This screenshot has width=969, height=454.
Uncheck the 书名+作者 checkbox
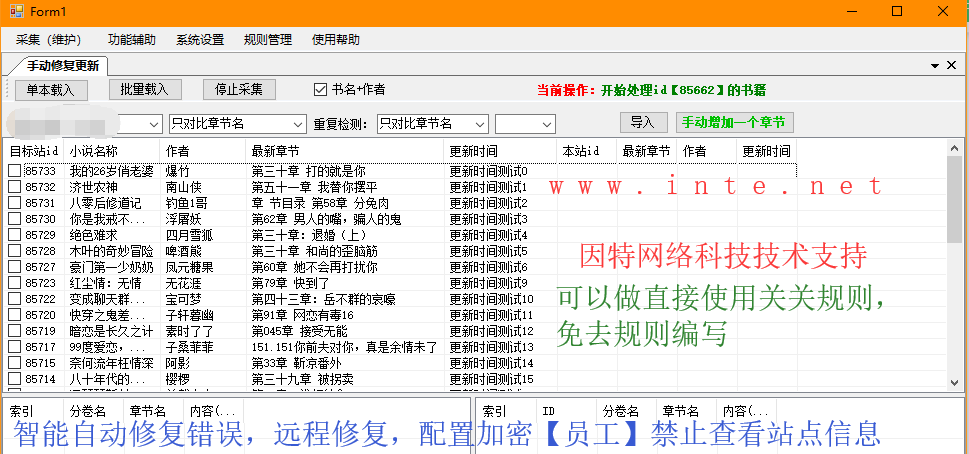pos(321,89)
